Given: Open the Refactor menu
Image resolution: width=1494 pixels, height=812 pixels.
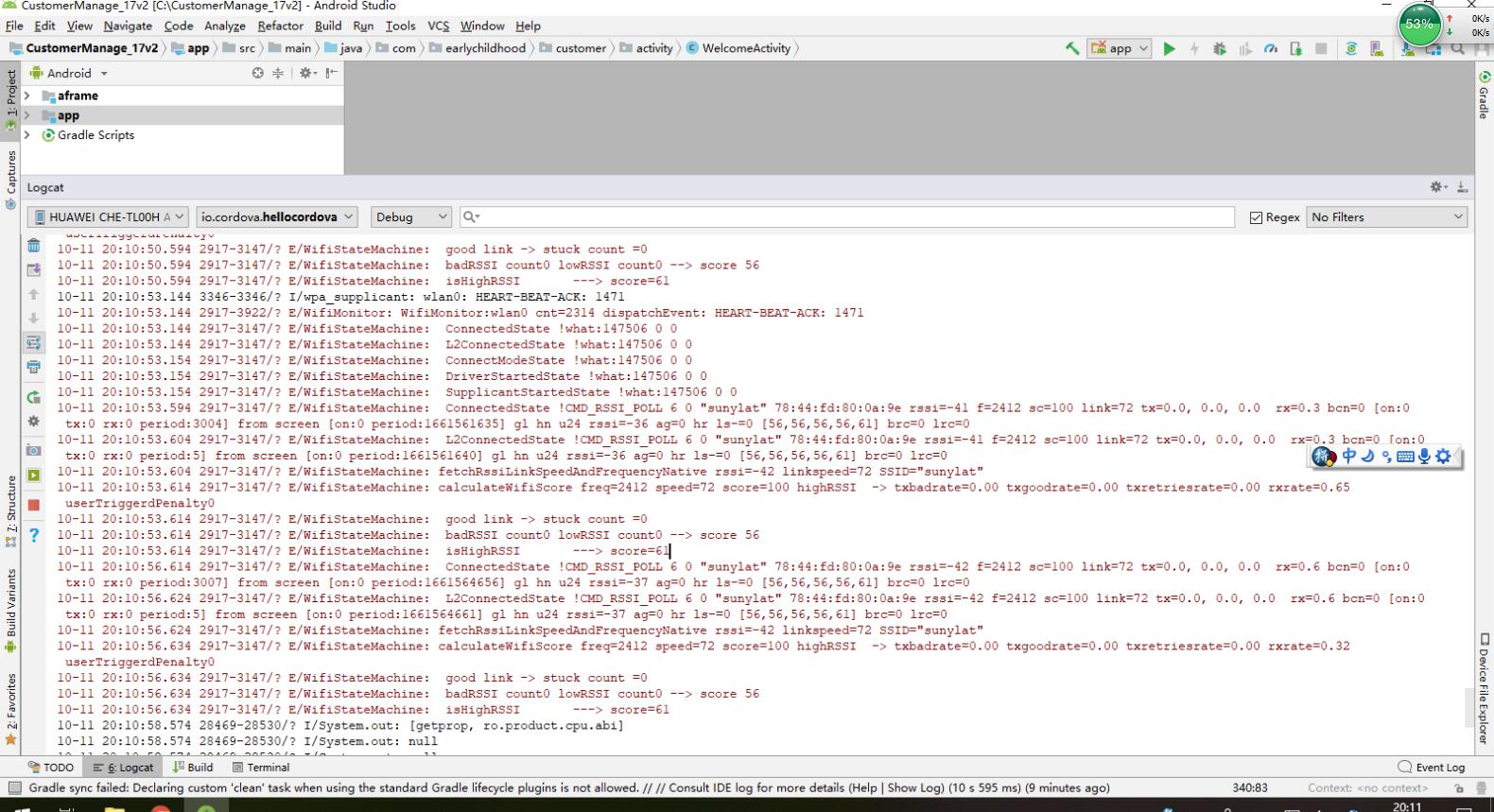Looking at the screenshot, I should click(x=280, y=26).
